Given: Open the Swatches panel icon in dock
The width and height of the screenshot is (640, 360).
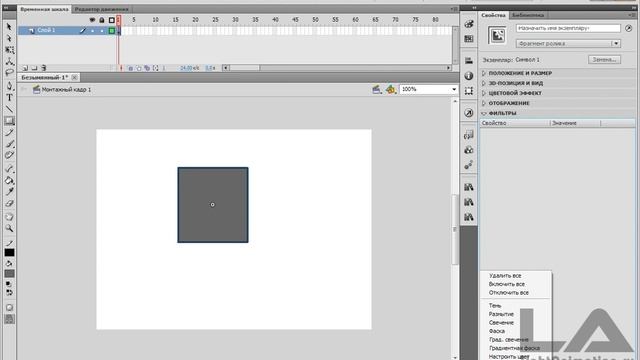Looking at the screenshot, I should click(x=469, y=39).
